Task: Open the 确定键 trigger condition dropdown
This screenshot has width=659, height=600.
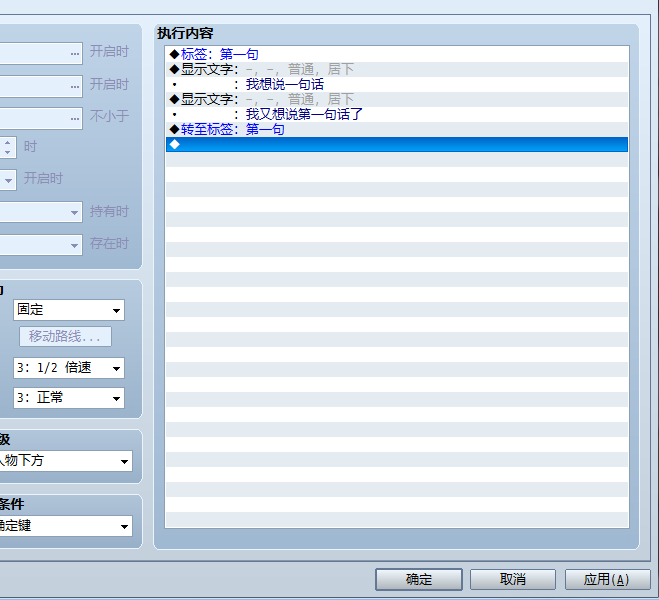Action: (x=66, y=526)
